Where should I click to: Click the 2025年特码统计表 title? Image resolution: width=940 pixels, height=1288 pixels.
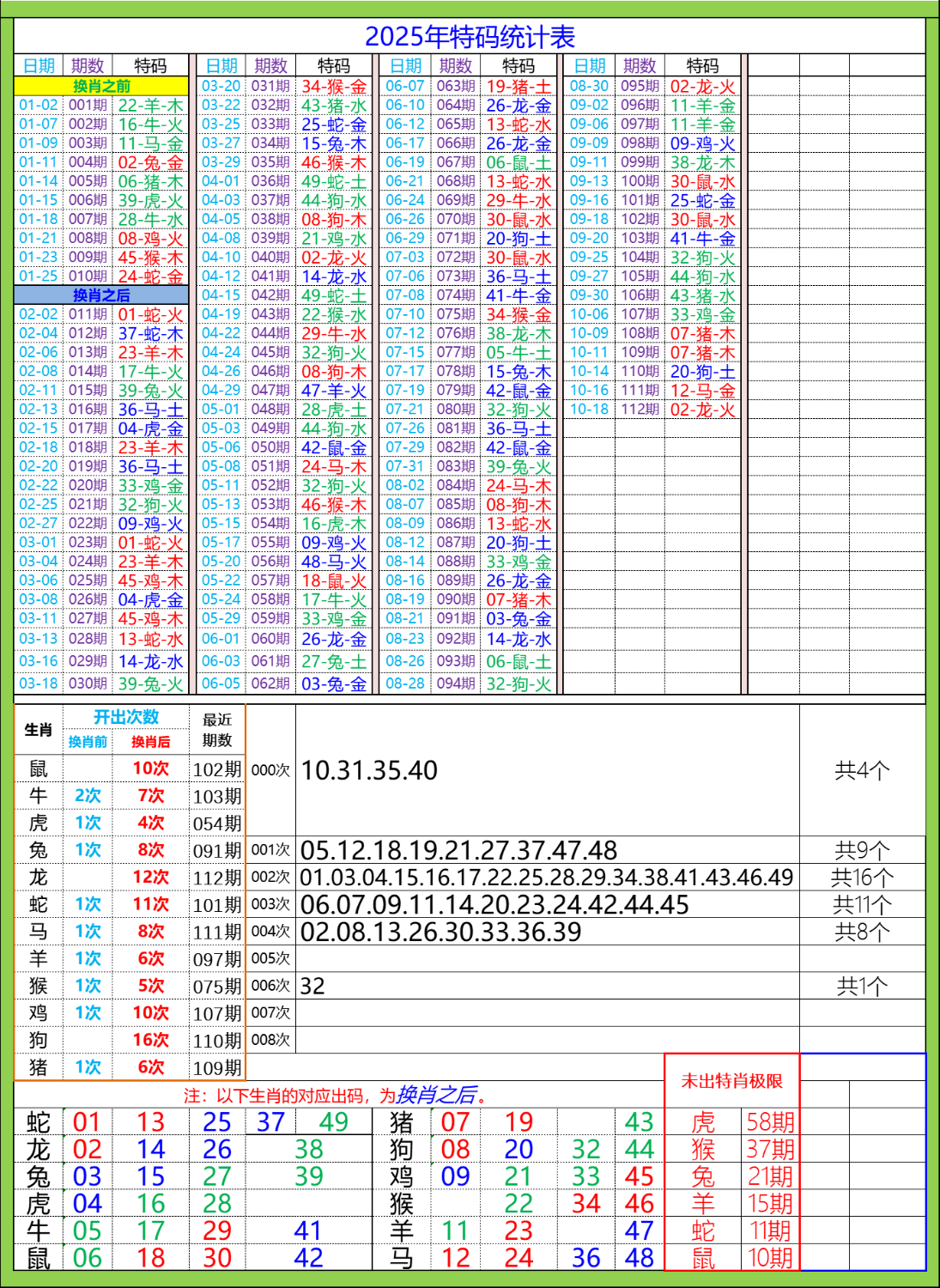pyautogui.click(x=472, y=36)
